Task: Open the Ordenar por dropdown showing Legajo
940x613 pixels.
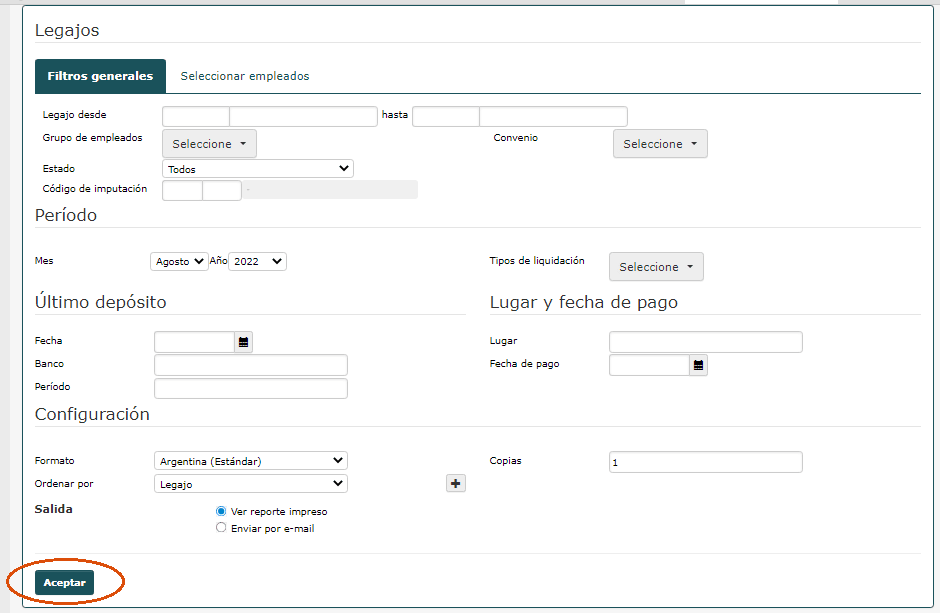Action: click(251, 484)
